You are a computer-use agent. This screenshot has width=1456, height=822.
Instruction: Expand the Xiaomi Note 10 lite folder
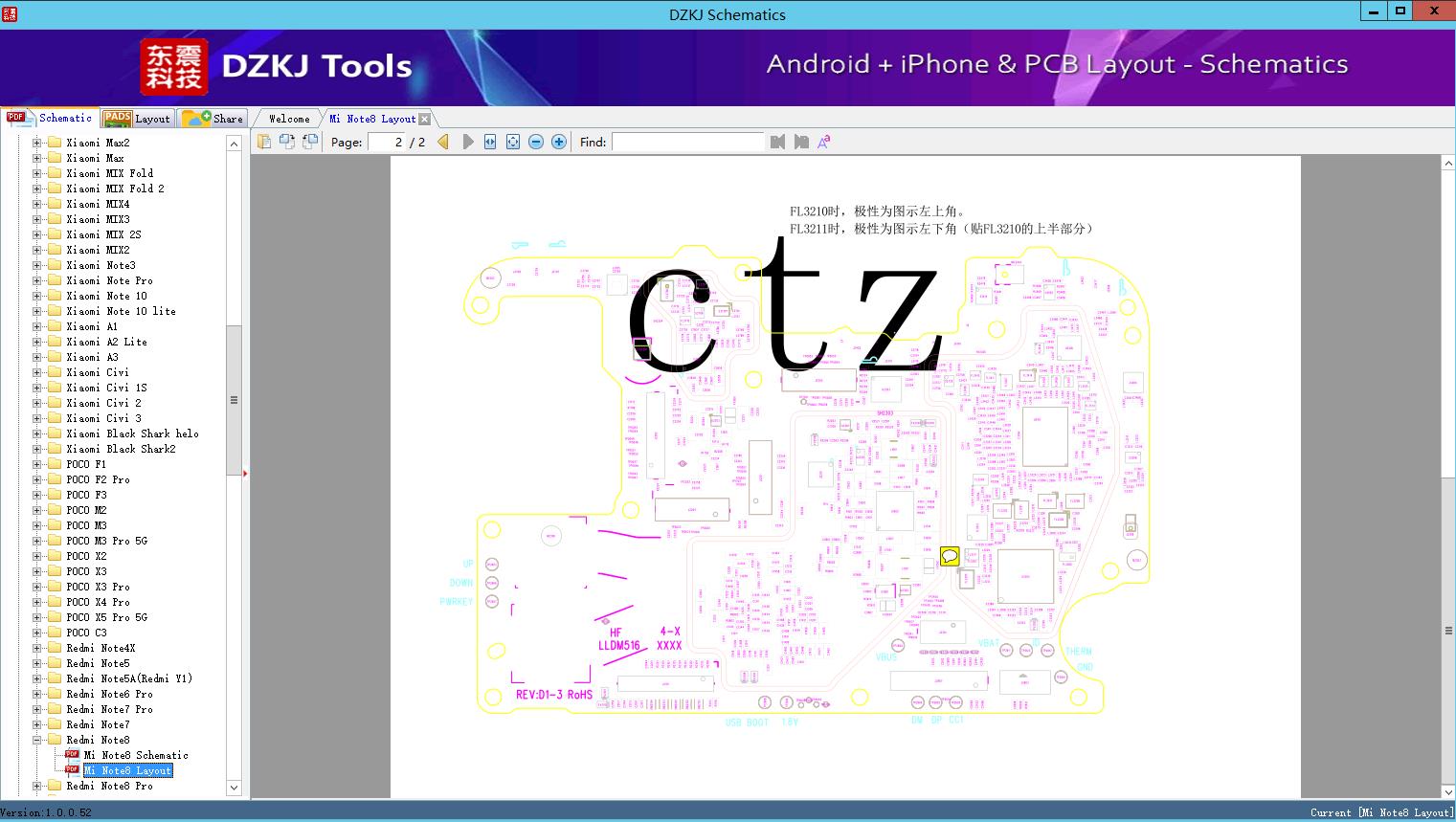pyautogui.click(x=37, y=311)
